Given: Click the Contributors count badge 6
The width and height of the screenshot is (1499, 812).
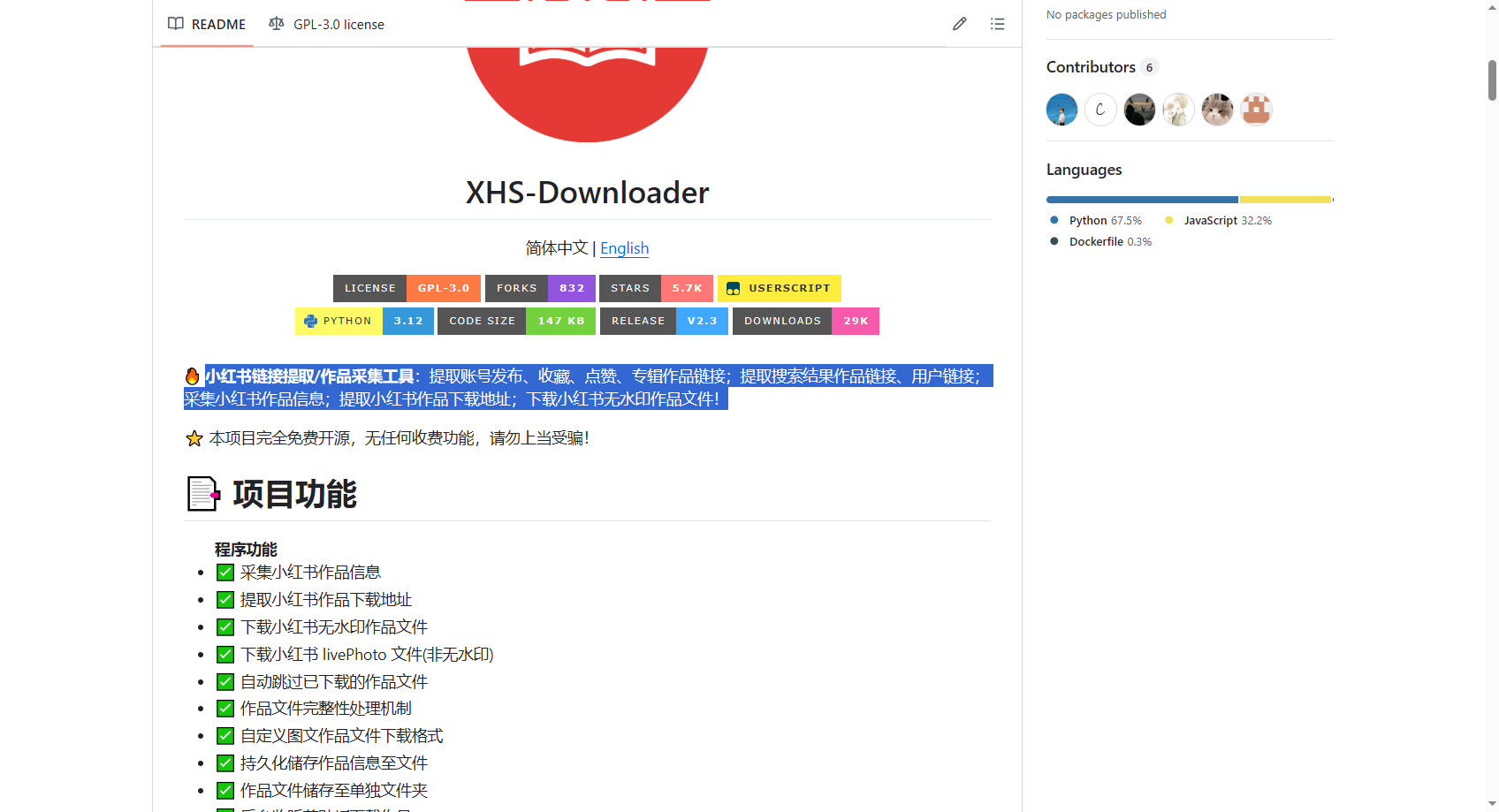Looking at the screenshot, I should coord(1149,67).
